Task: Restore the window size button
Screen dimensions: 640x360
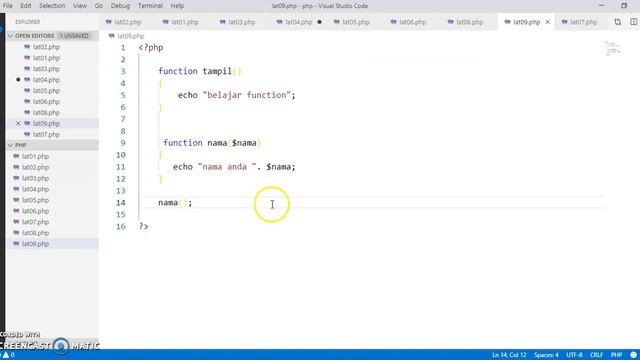Action: pyautogui.click(x=624, y=6)
